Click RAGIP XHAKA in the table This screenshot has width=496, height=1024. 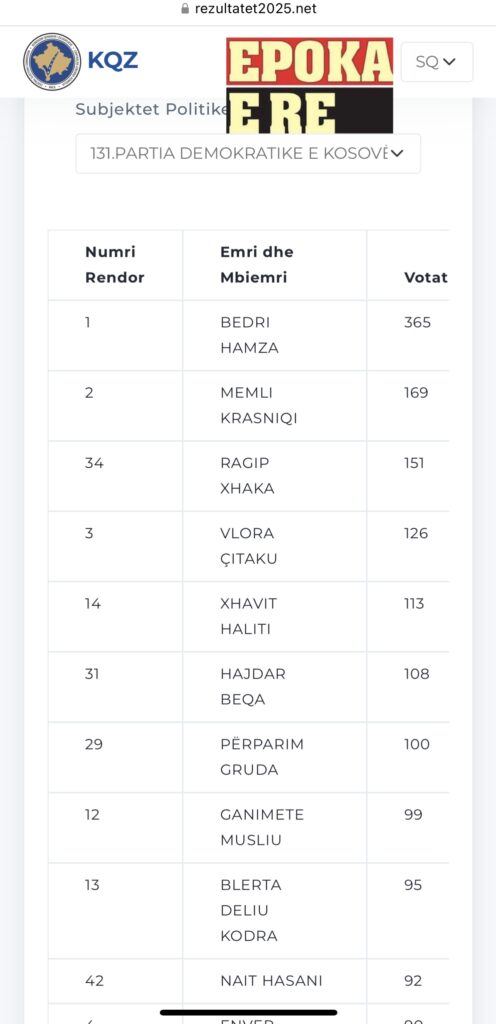(x=247, y=475)
